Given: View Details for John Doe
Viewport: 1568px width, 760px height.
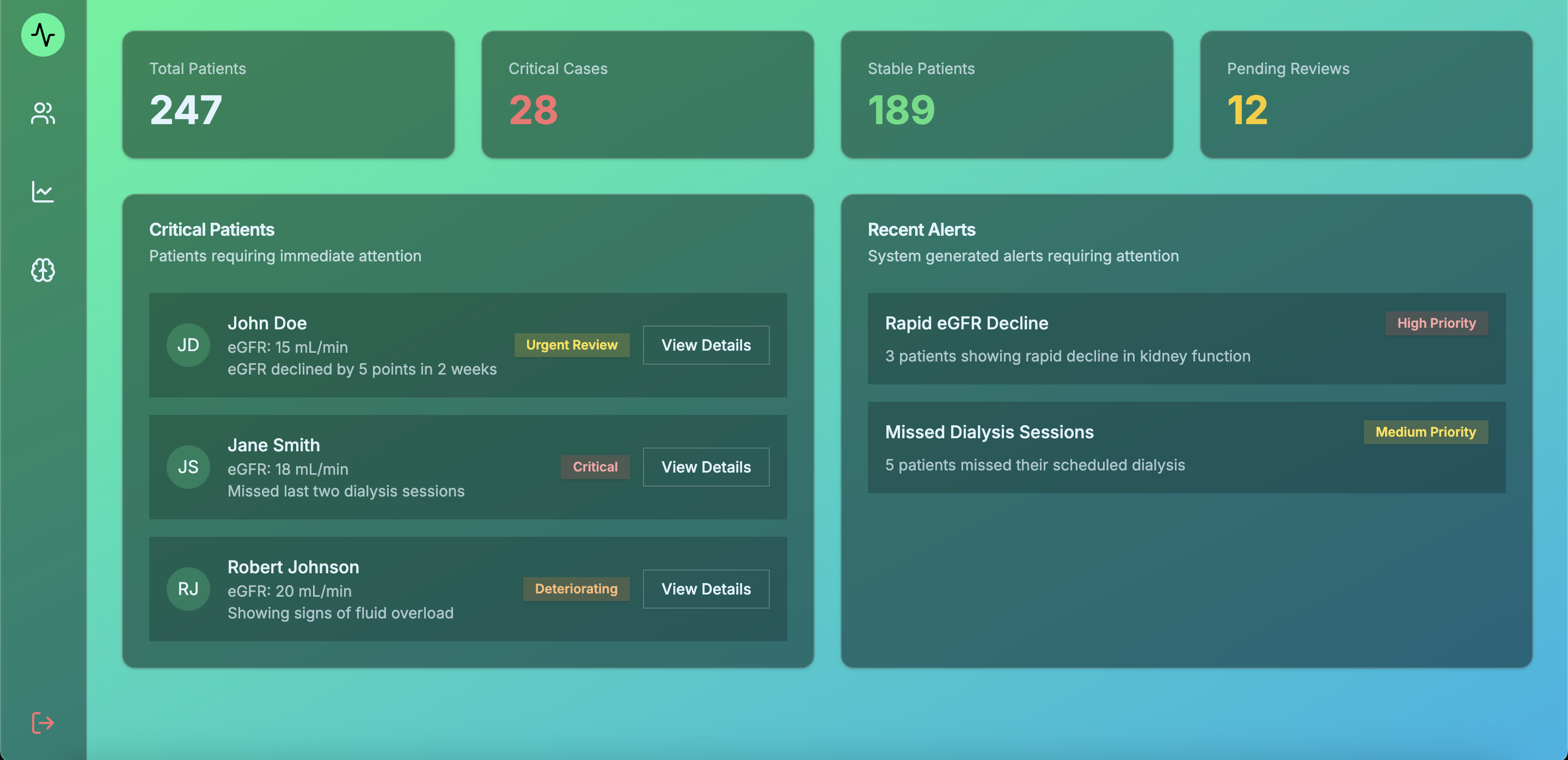Looking at the screenshot, I should coord(706,345).
